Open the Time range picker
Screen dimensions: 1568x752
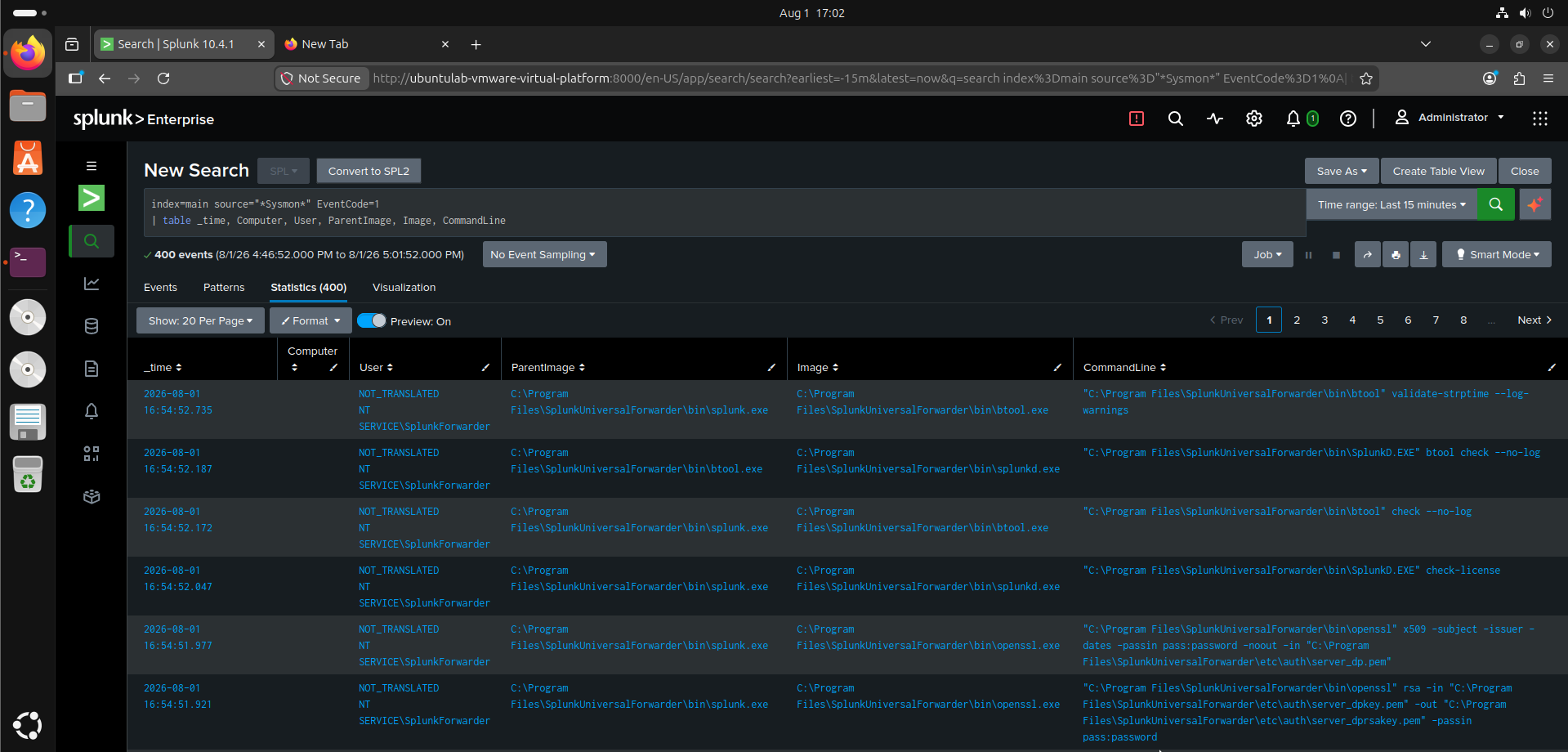[x=1392, y=204]
